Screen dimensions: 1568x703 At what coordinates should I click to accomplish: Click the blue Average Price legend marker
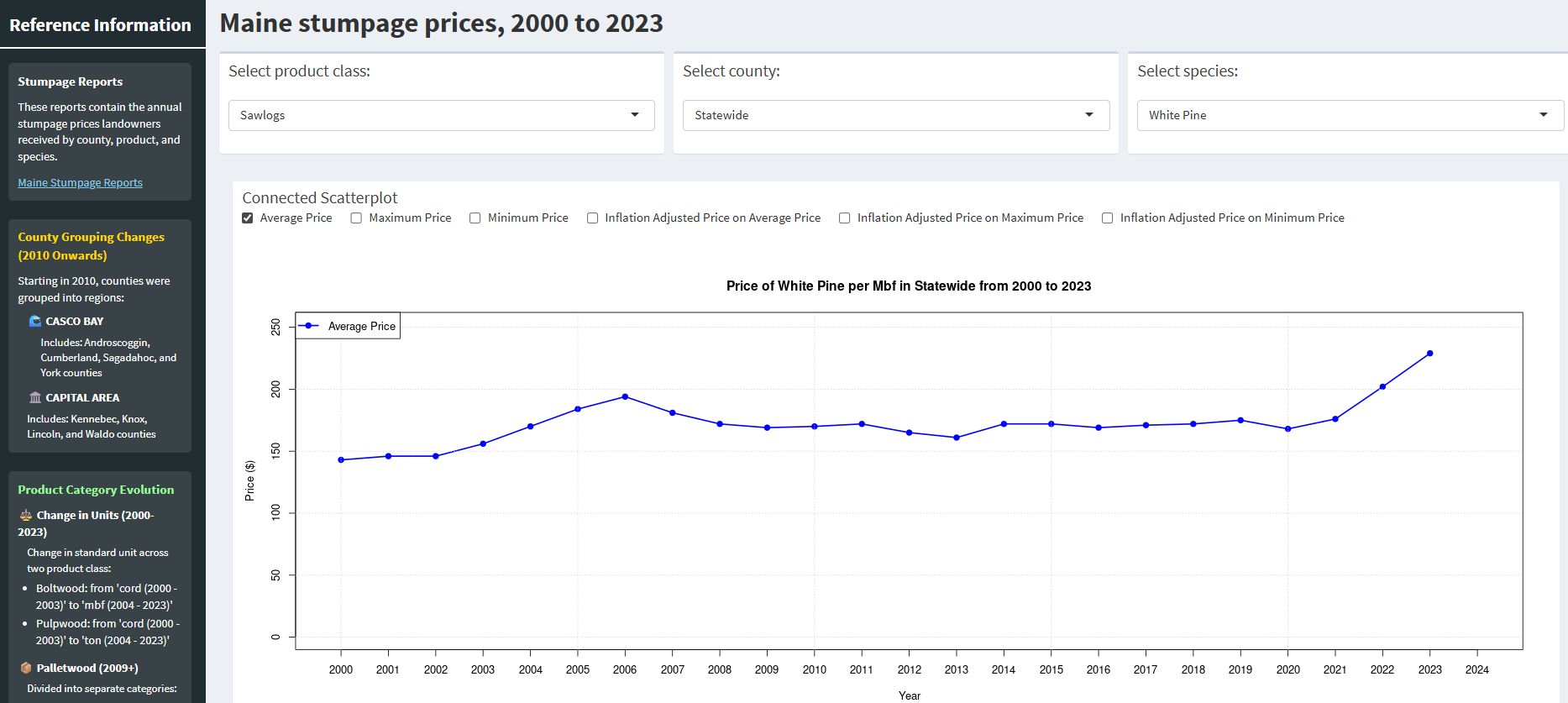(309, 326)
